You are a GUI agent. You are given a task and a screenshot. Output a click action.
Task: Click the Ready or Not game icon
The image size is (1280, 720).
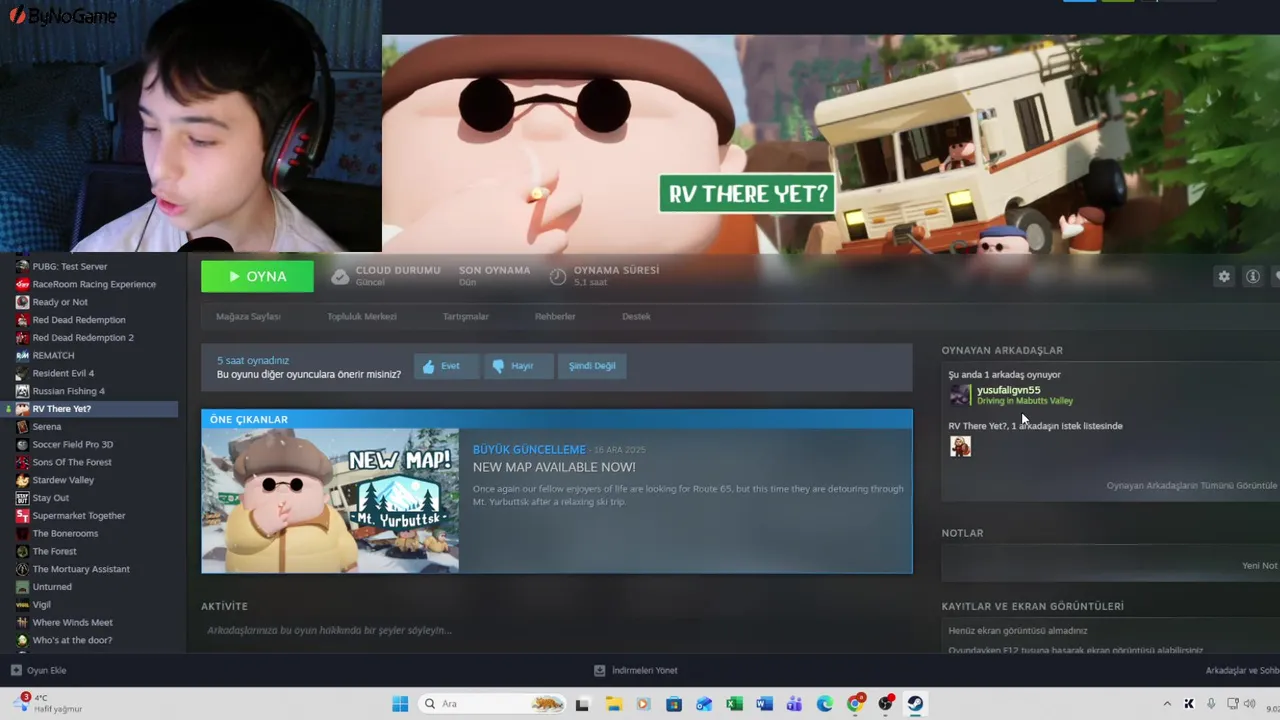coord(22,302)
